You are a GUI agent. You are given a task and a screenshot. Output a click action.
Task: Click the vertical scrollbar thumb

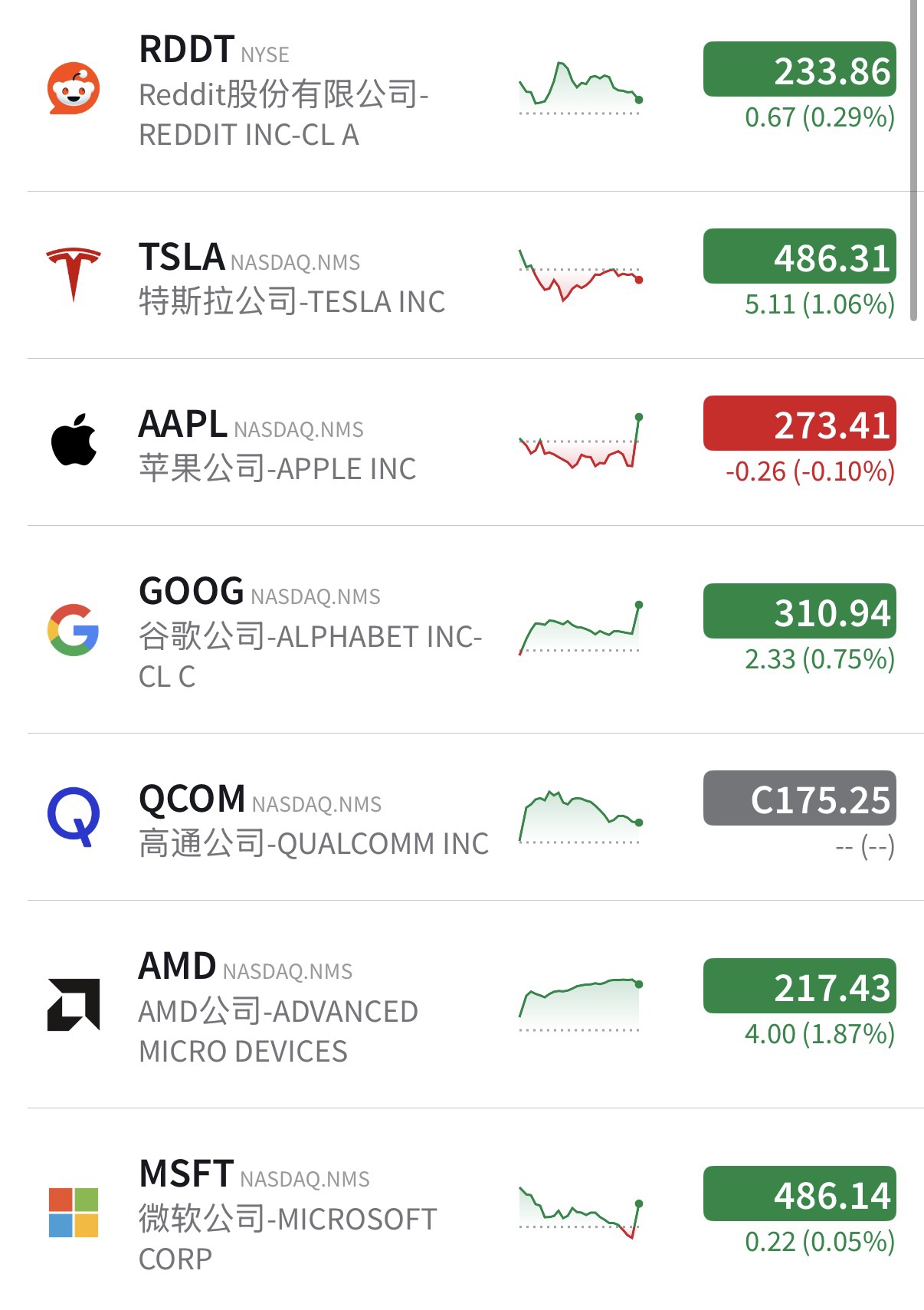click(x=913, y=161)
